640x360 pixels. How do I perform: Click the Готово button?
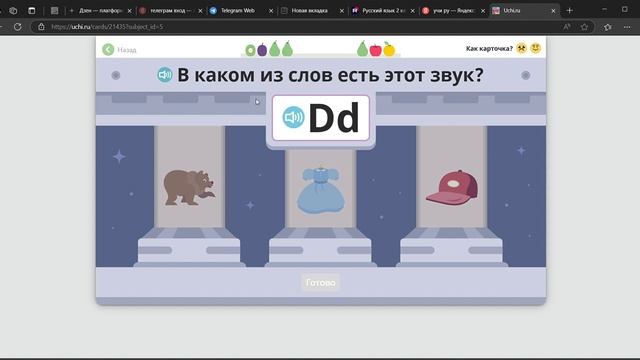320,282
